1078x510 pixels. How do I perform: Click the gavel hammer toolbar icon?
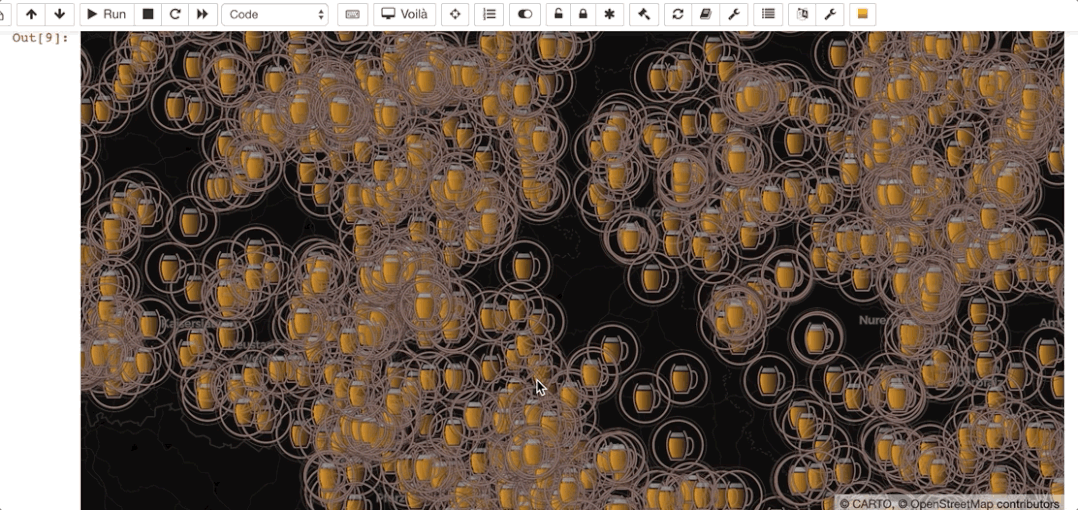tap(644, 14)
